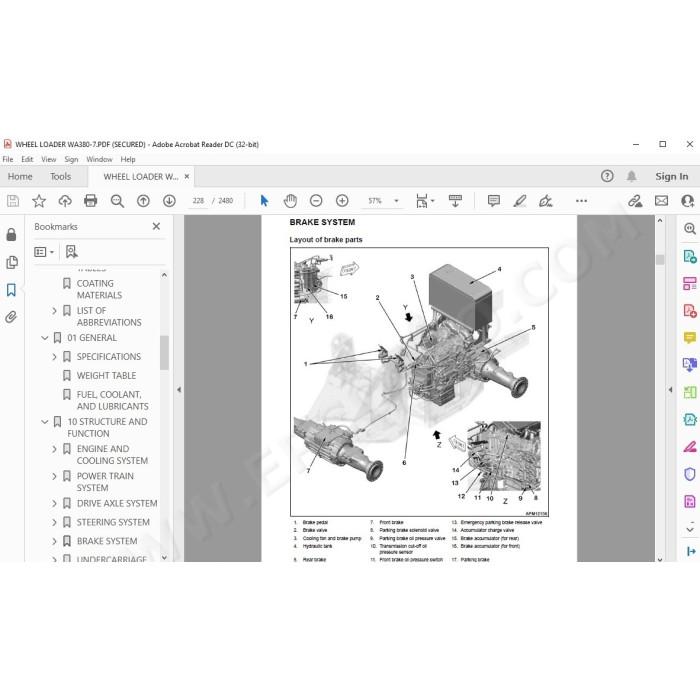The image size is (700, 700).
Task: Click the page number input field
Action: point(198,201)
